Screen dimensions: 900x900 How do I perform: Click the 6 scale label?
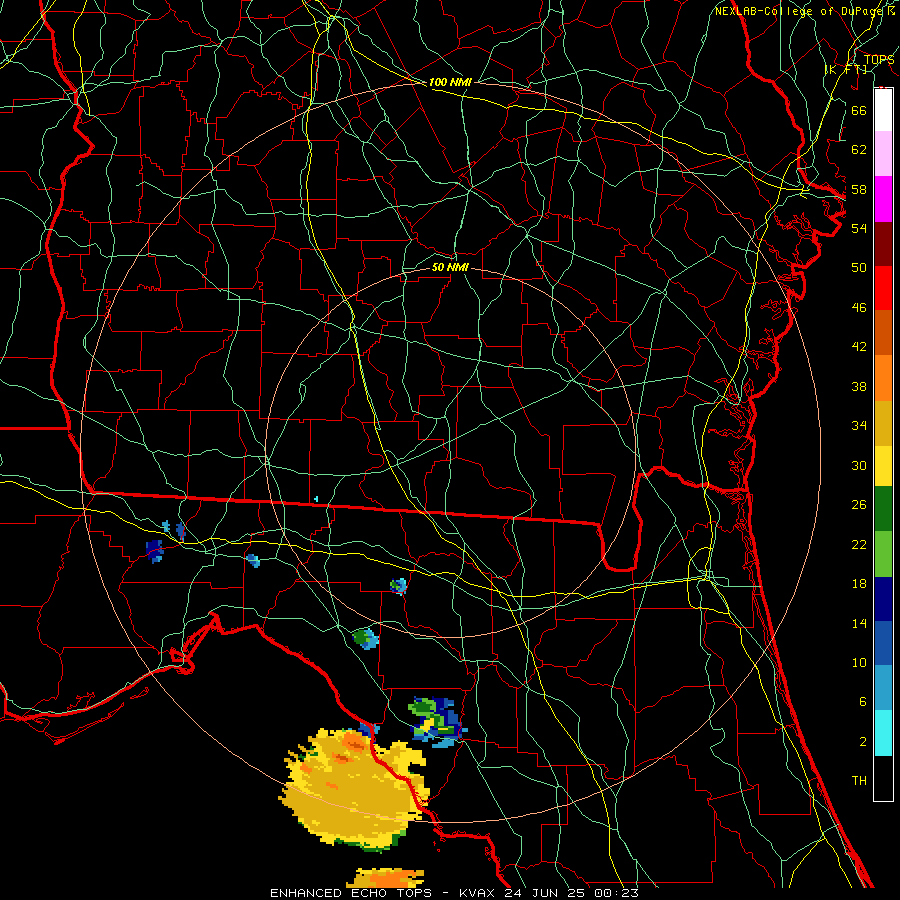coord(863,702)
